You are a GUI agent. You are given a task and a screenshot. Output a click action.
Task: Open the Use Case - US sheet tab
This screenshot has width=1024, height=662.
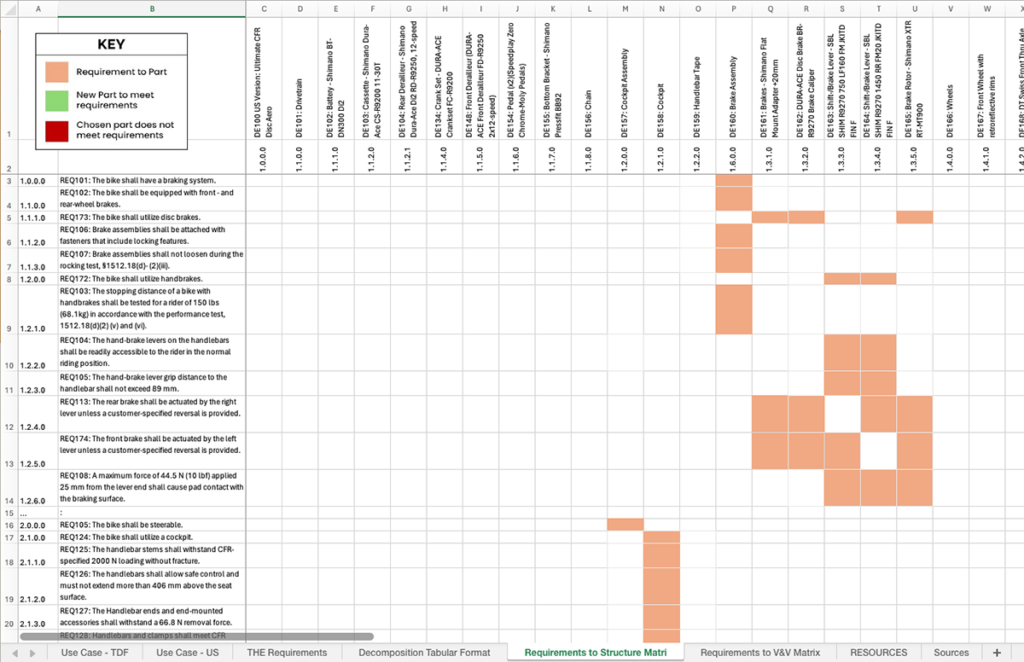(x=187, y=652)
